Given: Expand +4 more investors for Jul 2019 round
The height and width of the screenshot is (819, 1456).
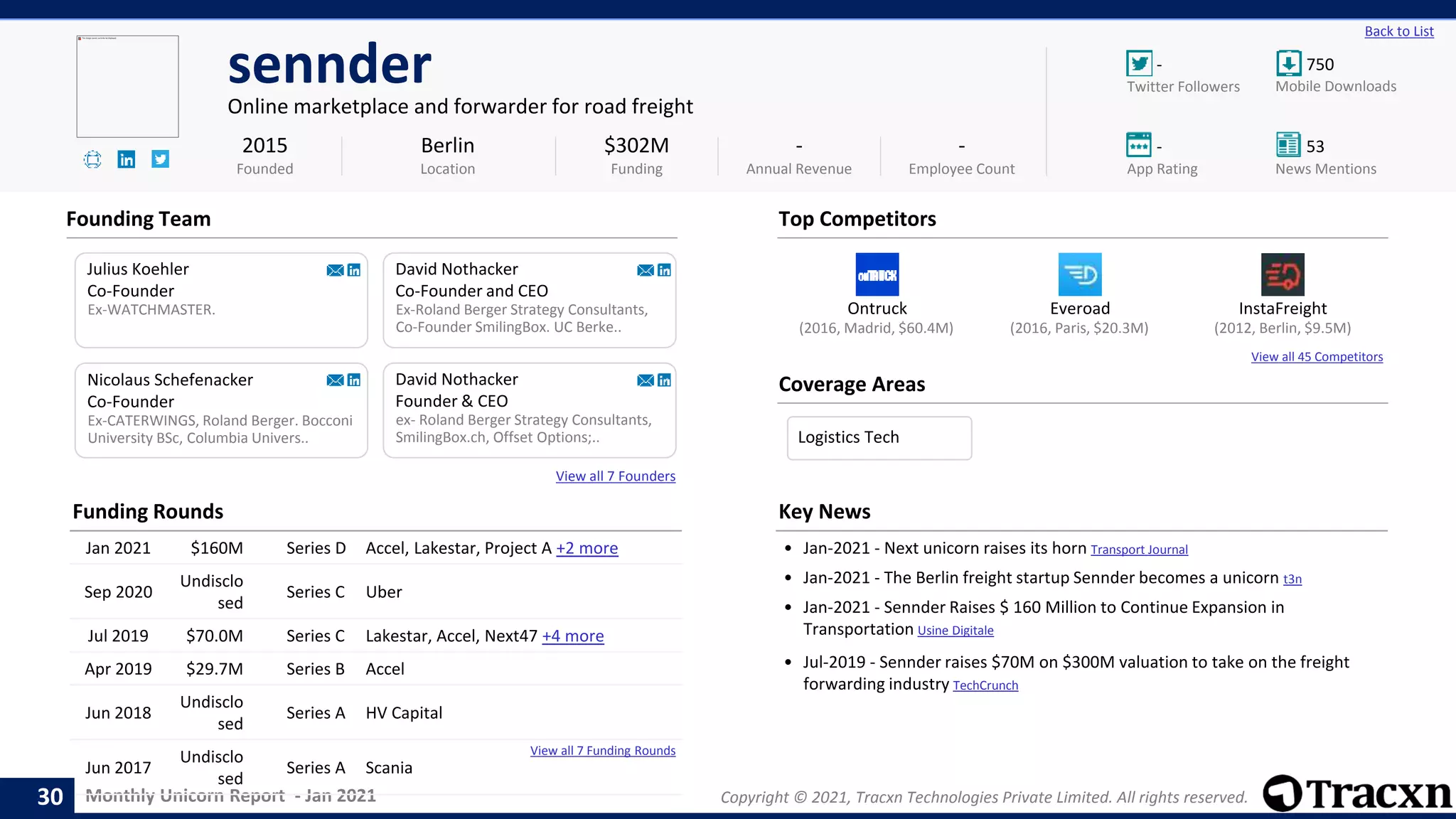Looking at the screenshot, I should (573, 636).
